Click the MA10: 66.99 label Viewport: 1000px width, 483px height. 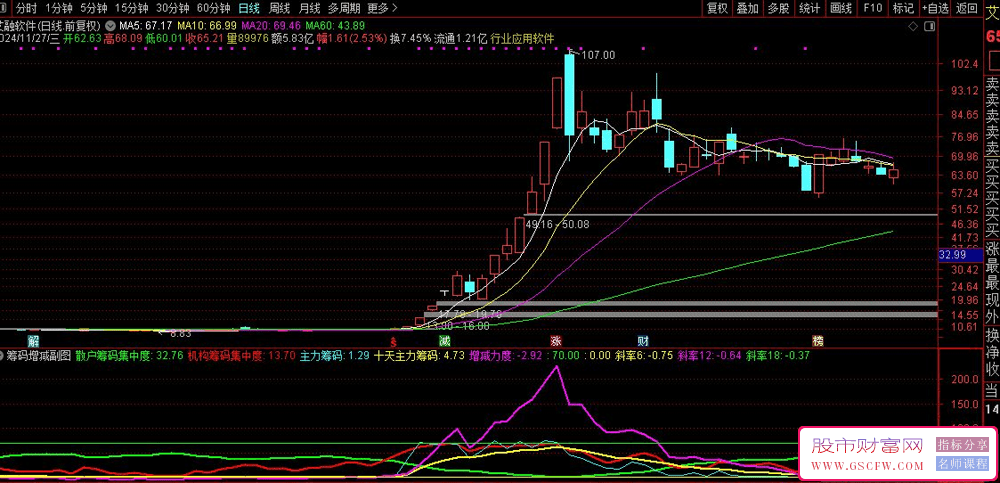click(207, 26)
